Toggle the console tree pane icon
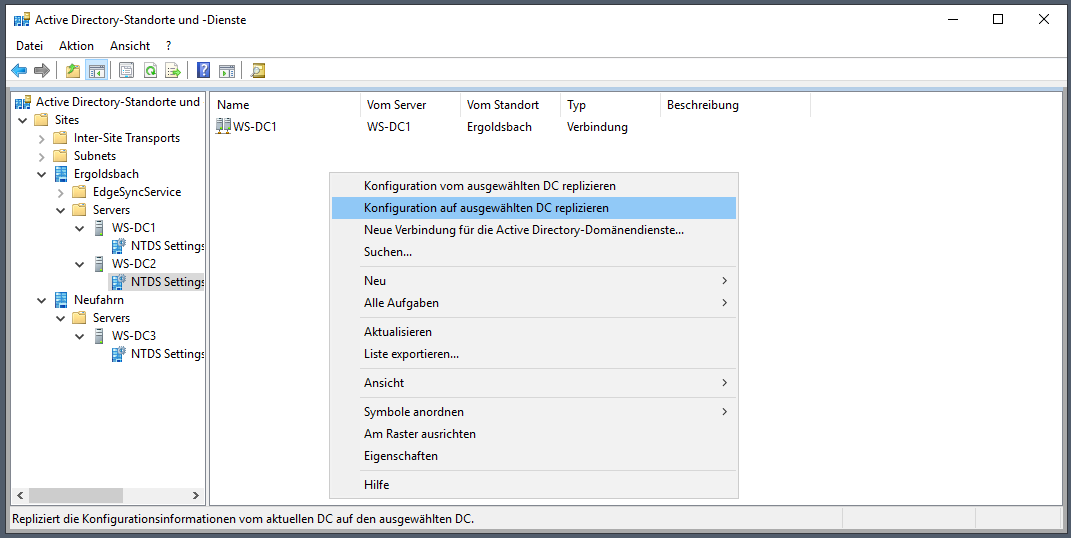Screen dimensions: 1071x538 (97, 70)
